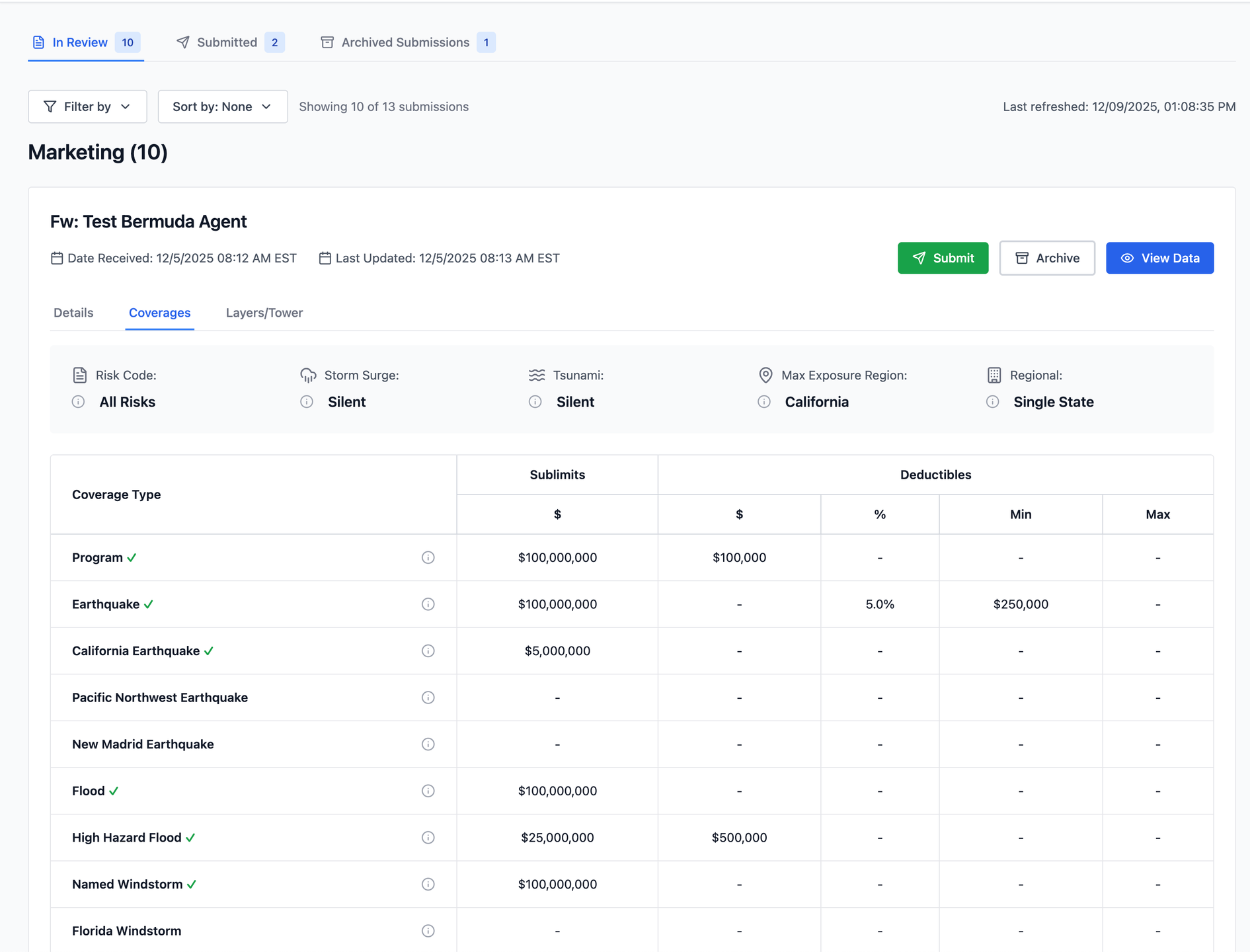The image size is (1250, 952).
Task: Click the Fw: Test Bermuda Agent title
Action: [x=149, y=221]
